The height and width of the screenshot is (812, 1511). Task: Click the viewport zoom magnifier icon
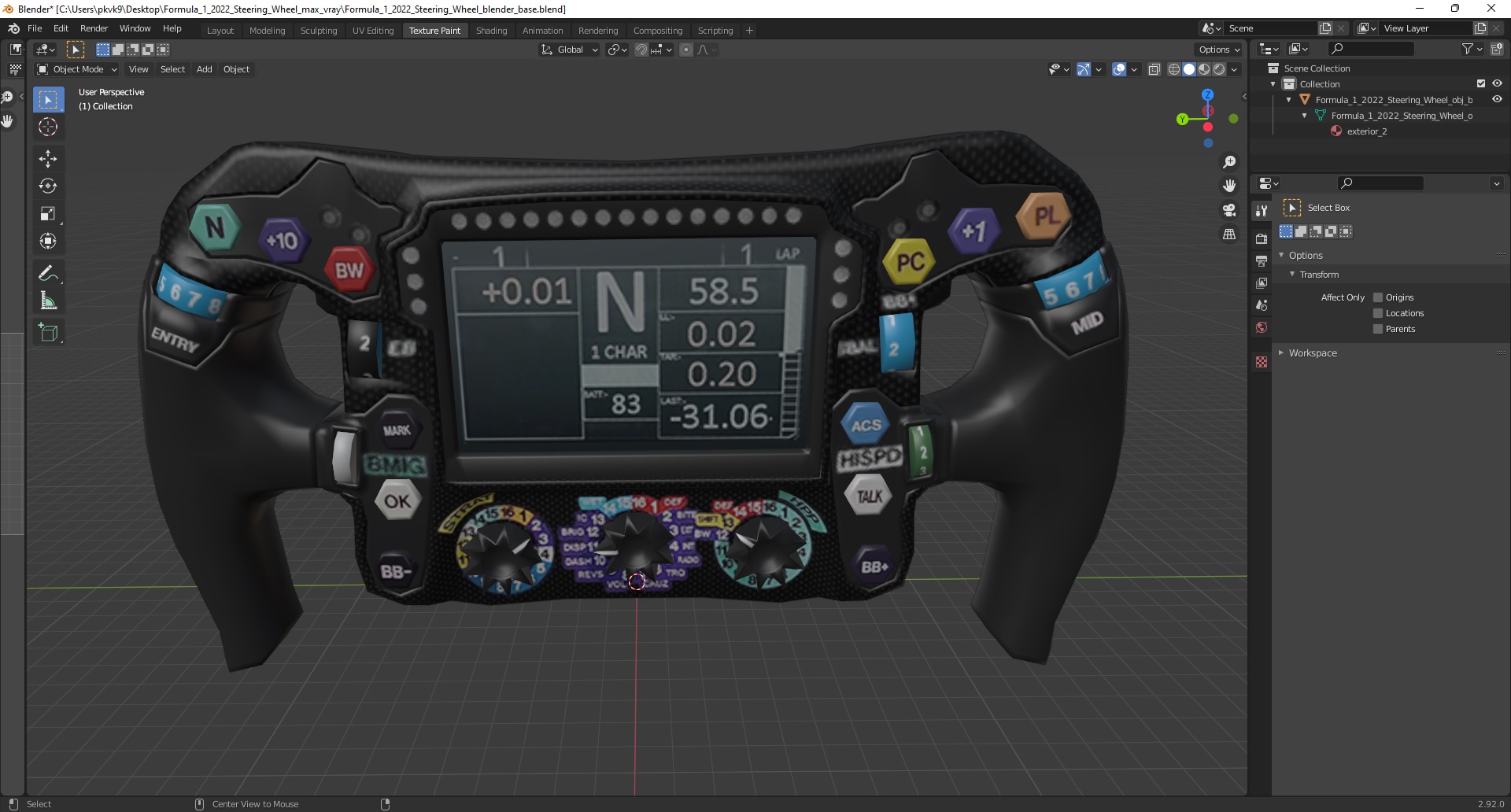point(1229,162)
